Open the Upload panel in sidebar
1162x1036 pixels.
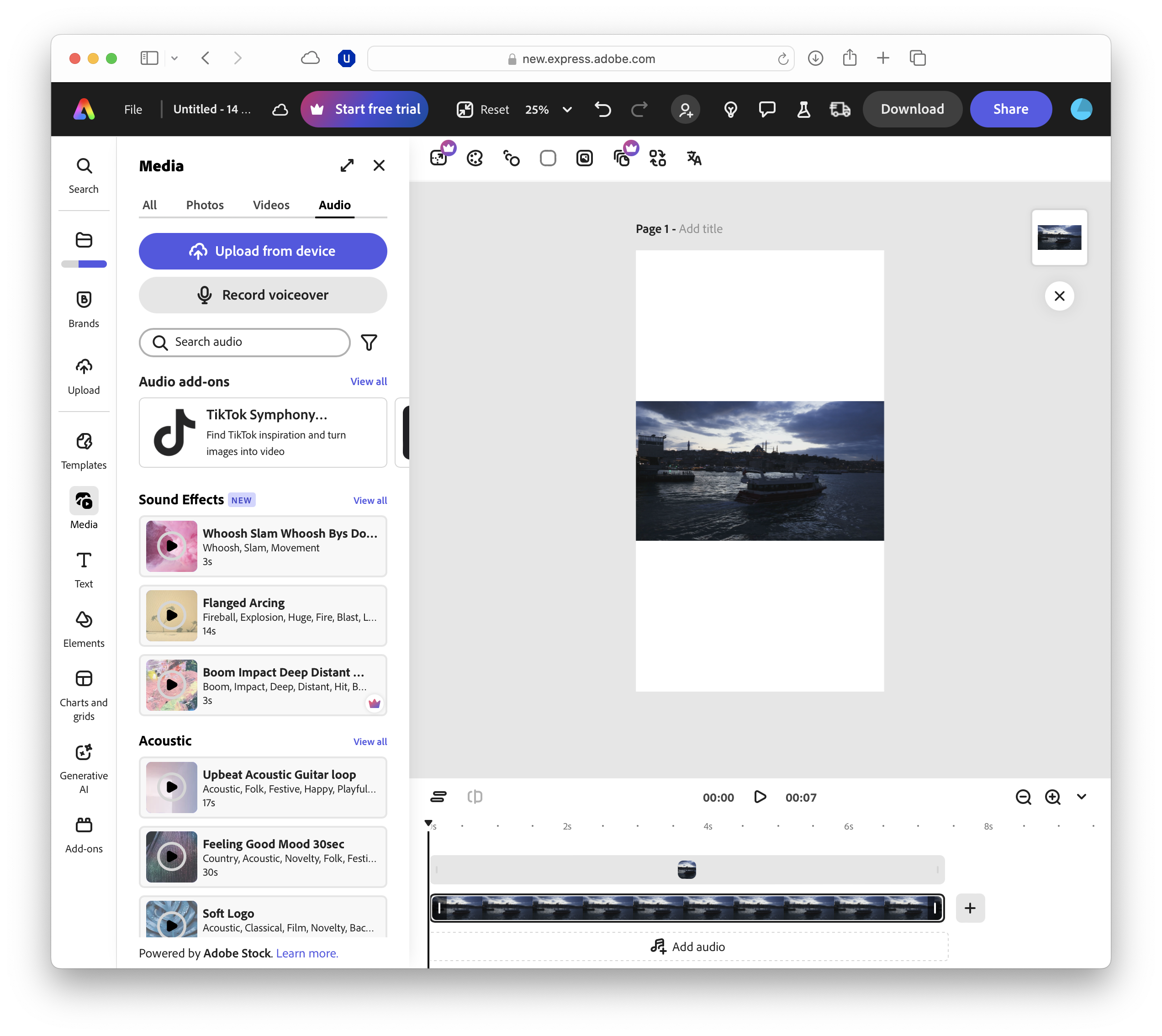tap(84, 376)
